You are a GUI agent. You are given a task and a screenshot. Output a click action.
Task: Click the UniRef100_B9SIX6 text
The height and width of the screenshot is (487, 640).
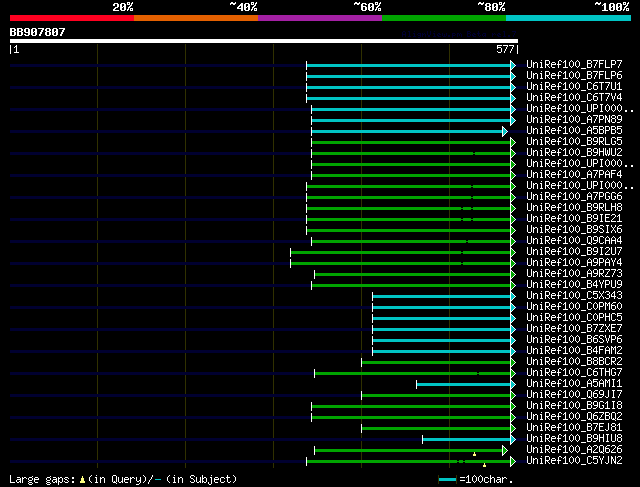[574, 230]
